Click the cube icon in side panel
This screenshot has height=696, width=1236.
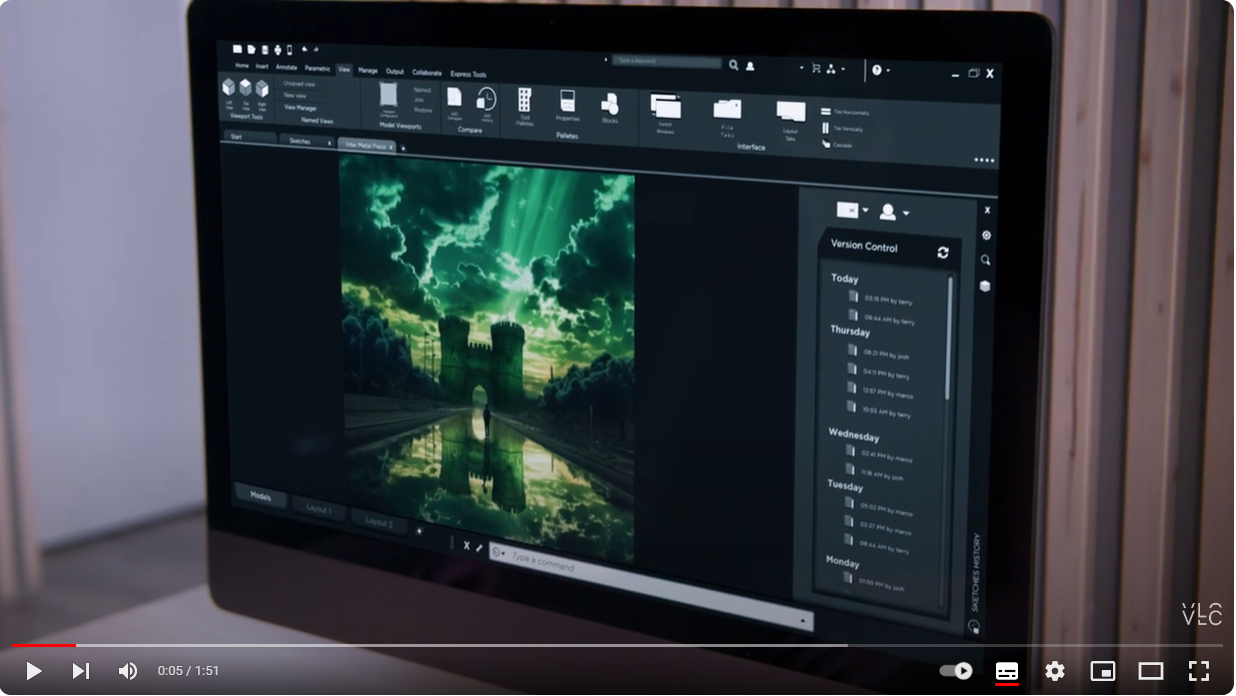(985, 286)
